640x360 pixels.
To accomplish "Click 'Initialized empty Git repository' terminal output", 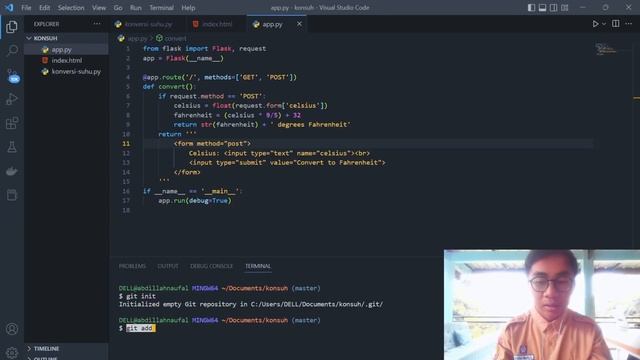I will point(251,304).
